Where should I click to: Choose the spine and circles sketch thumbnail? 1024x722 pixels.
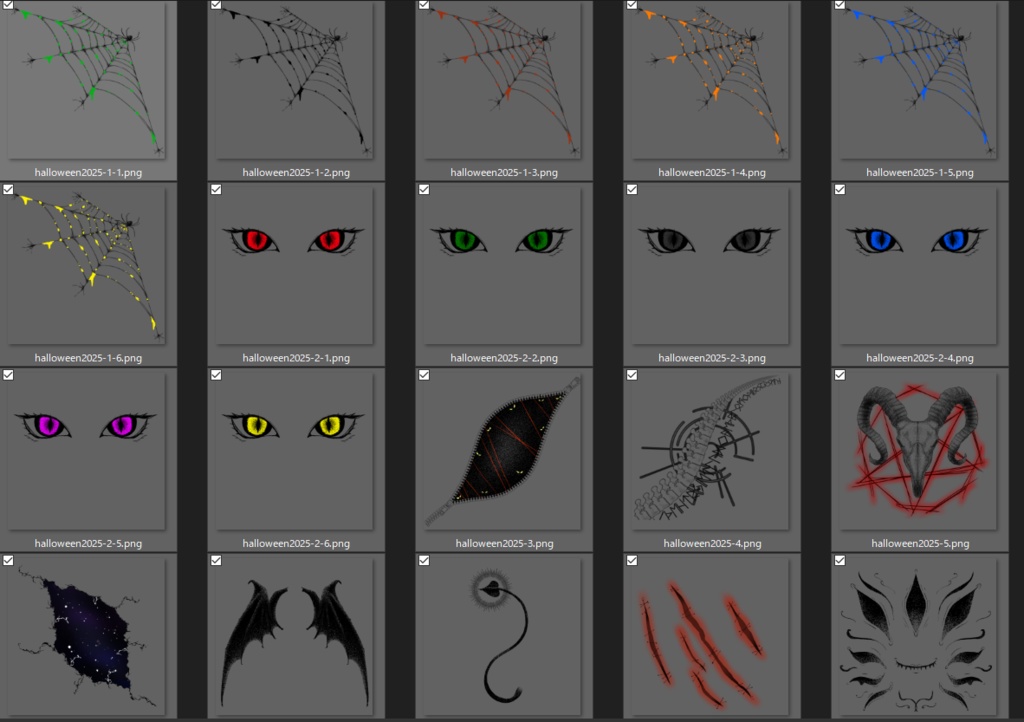pos(709,451)
